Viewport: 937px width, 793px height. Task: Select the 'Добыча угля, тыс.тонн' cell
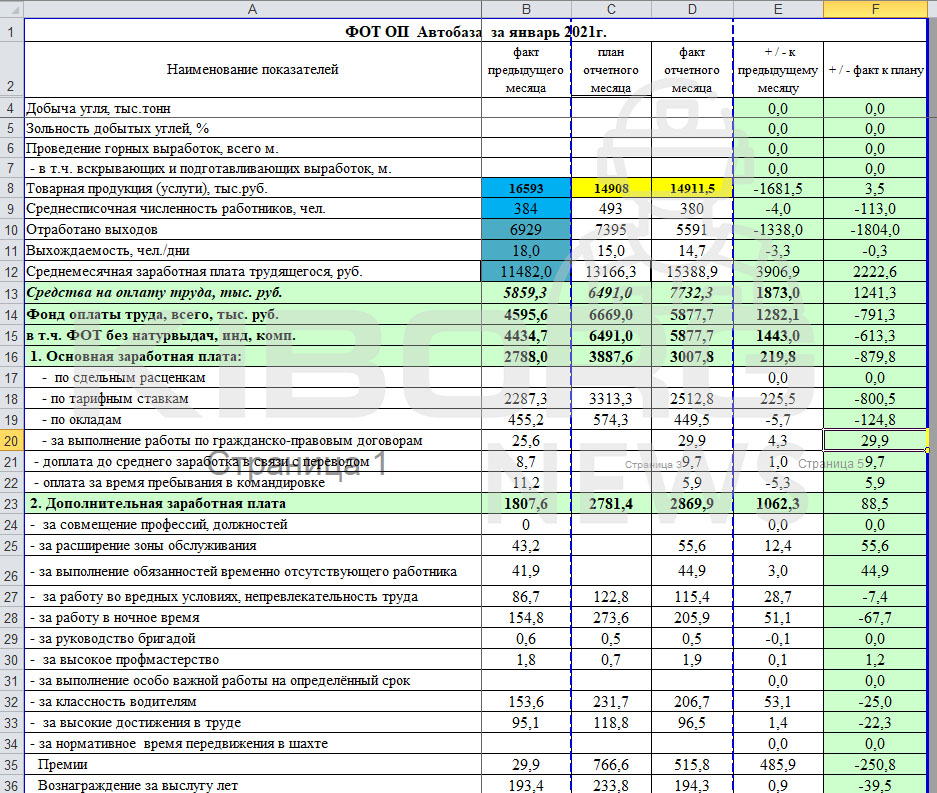point(253,108)
